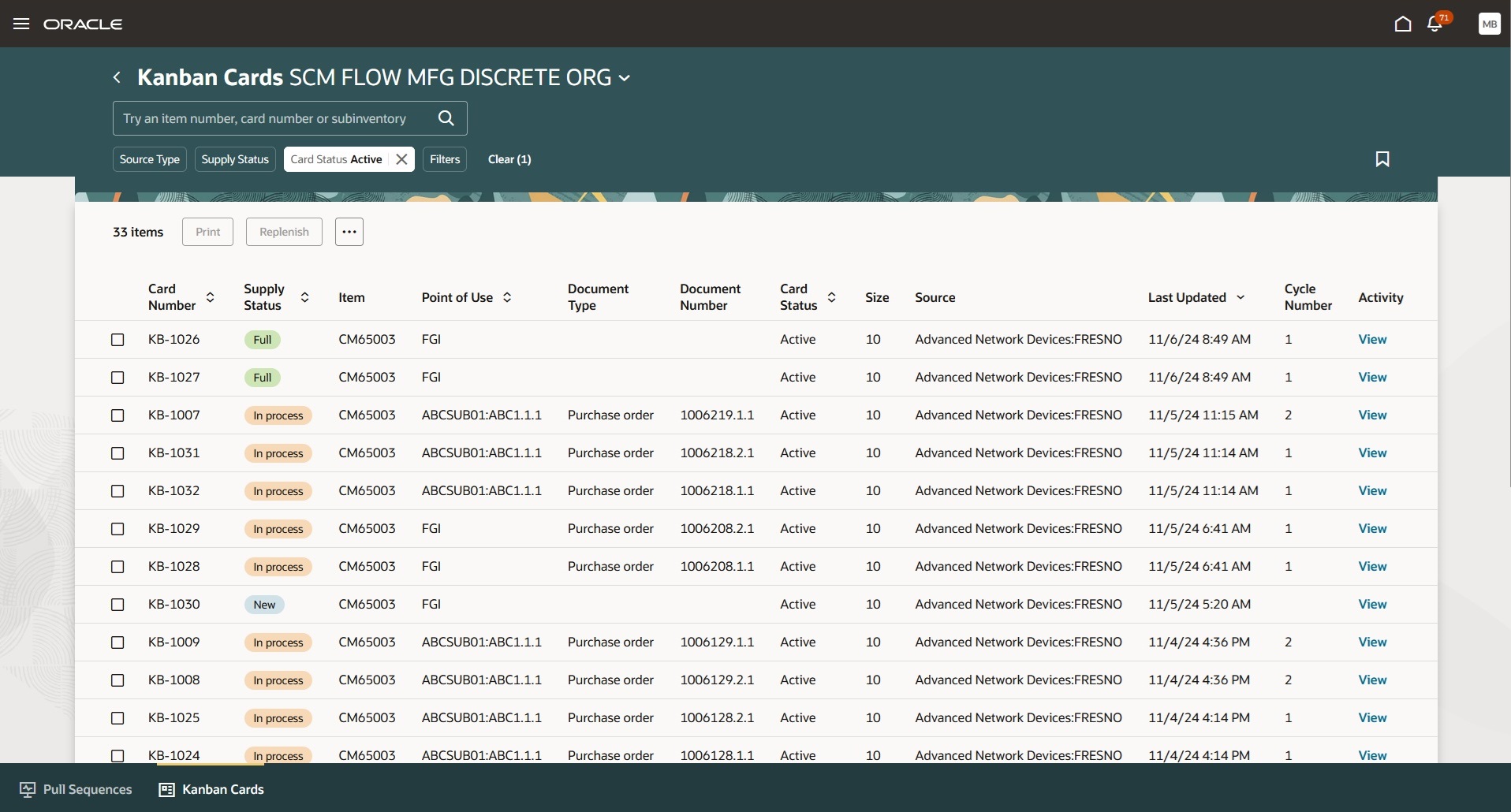This screenshot has width=1511, height=812.
Task: Open the more actions ellipsis menu
Action: [x=349, y=231]
